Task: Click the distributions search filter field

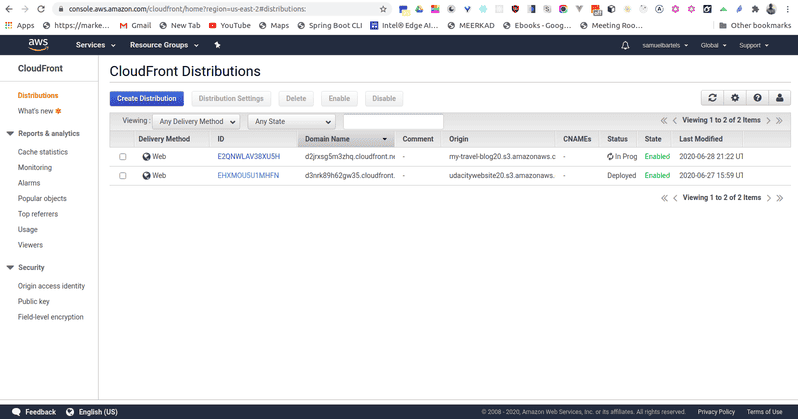Action: pyautogui.click(x=393, y=122)
